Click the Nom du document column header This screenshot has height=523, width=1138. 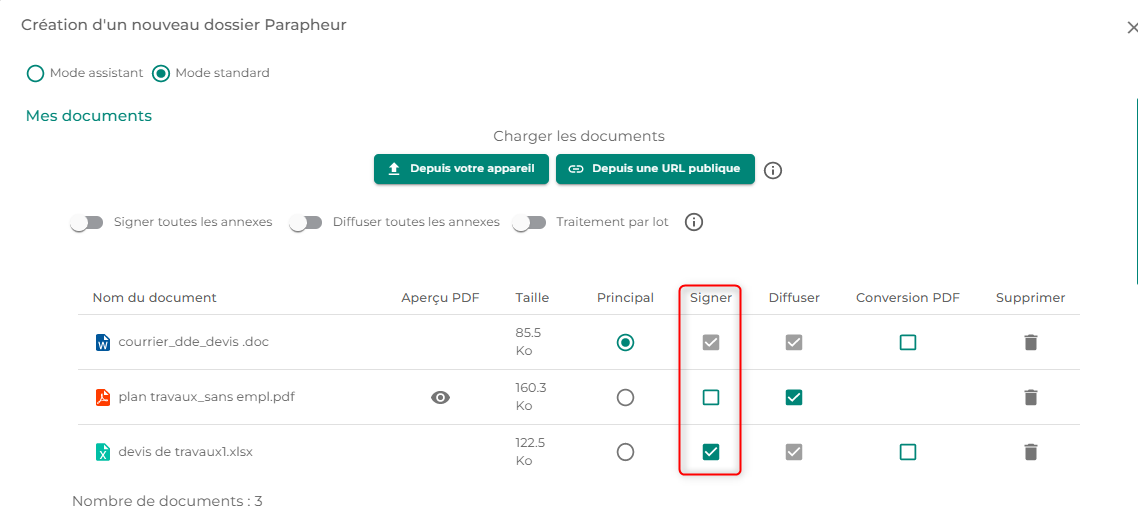(x=155, y=297)
